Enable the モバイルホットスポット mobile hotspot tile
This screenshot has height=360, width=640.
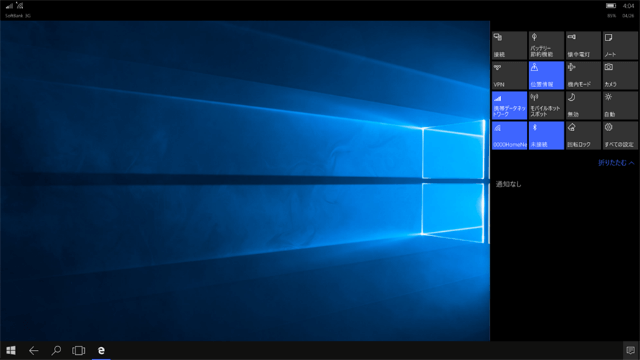coord(546,105)
